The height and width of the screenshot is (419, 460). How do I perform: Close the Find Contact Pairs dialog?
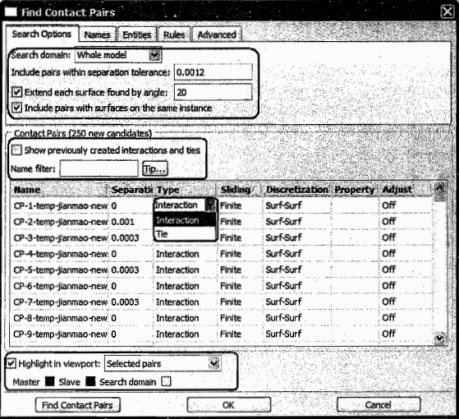(x=447, y=12)
